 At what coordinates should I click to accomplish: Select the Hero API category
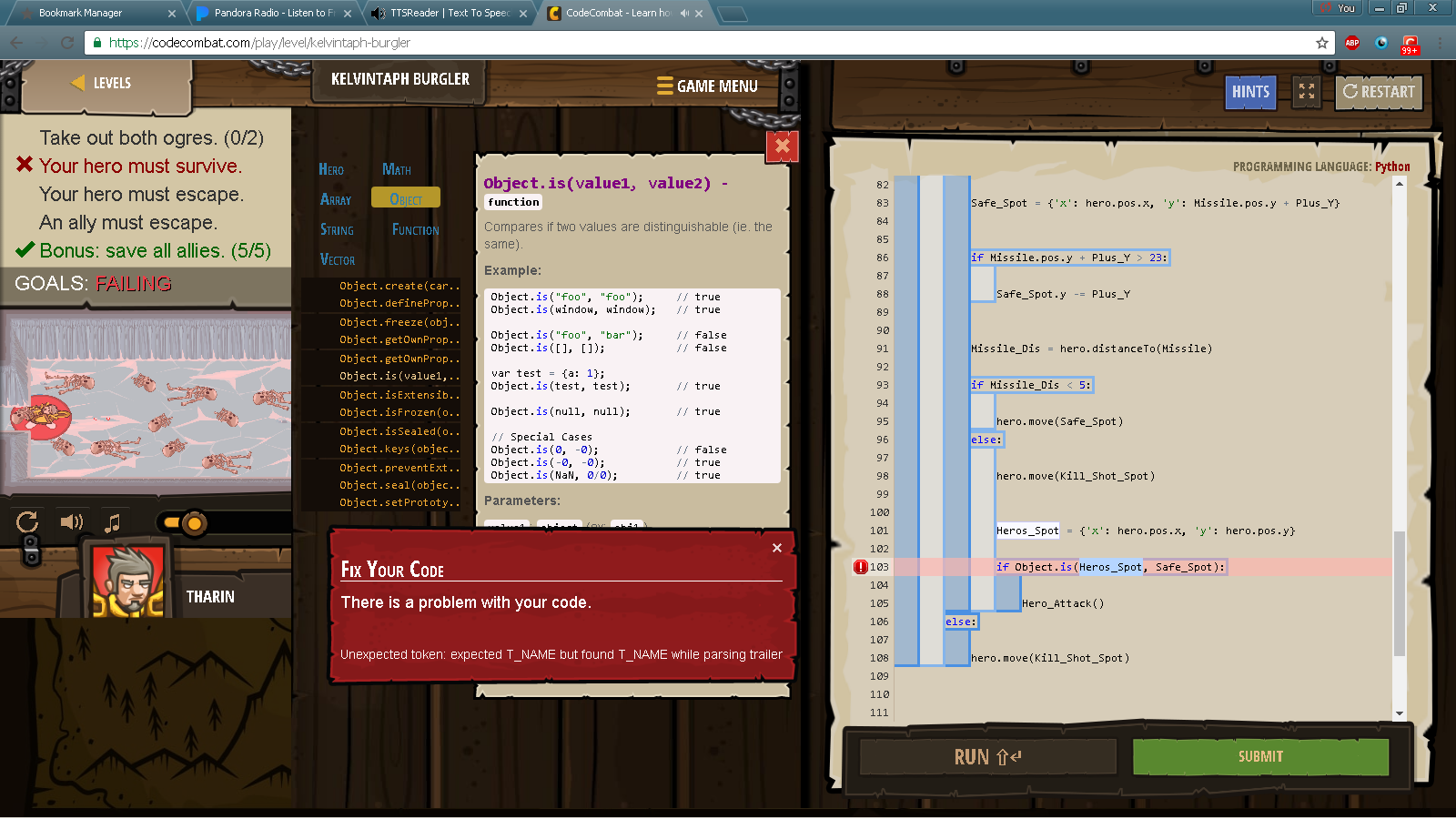pyautogui.click(x=331, y=170)
